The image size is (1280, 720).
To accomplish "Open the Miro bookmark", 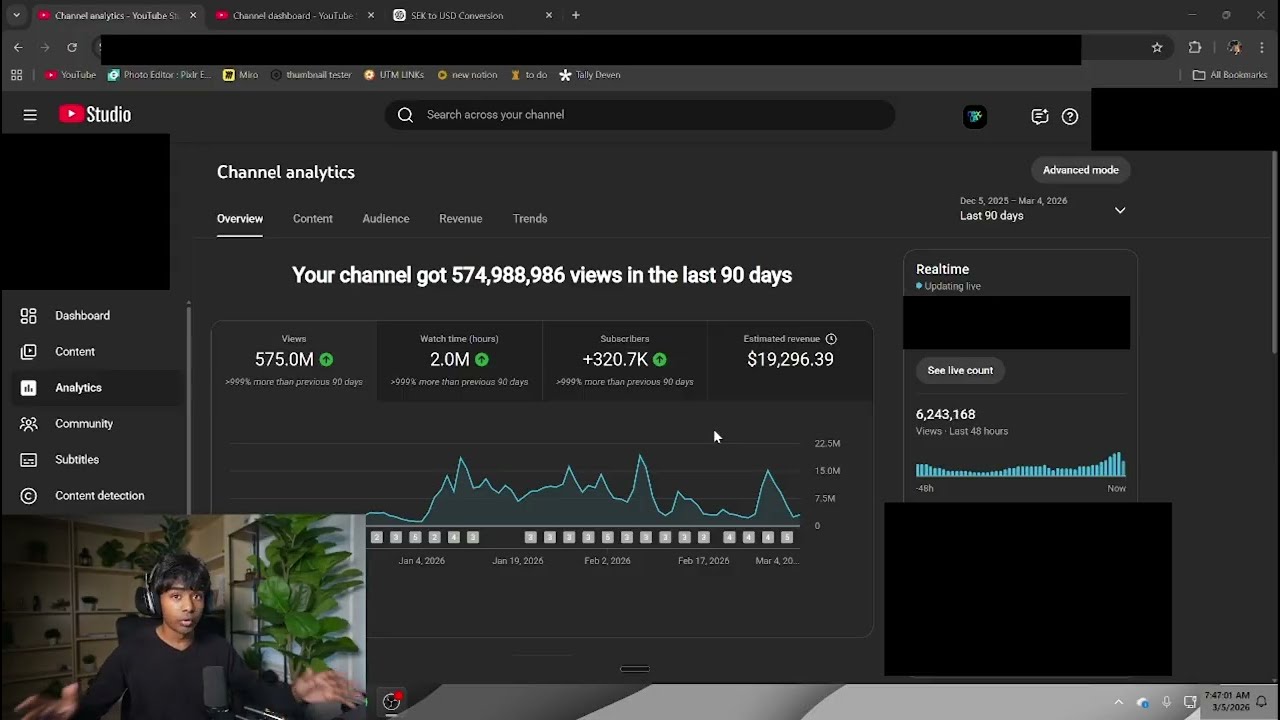I will 240,75.
